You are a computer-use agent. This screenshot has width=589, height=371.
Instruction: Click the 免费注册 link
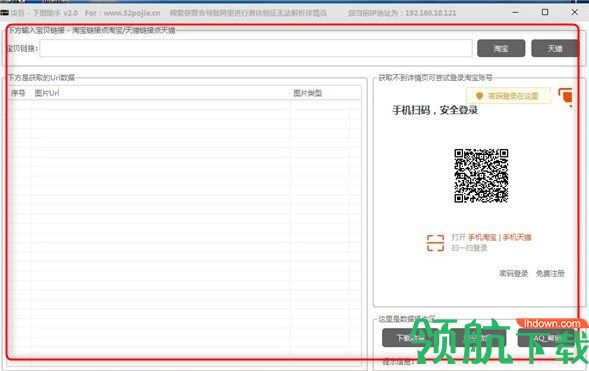point(550,273)
